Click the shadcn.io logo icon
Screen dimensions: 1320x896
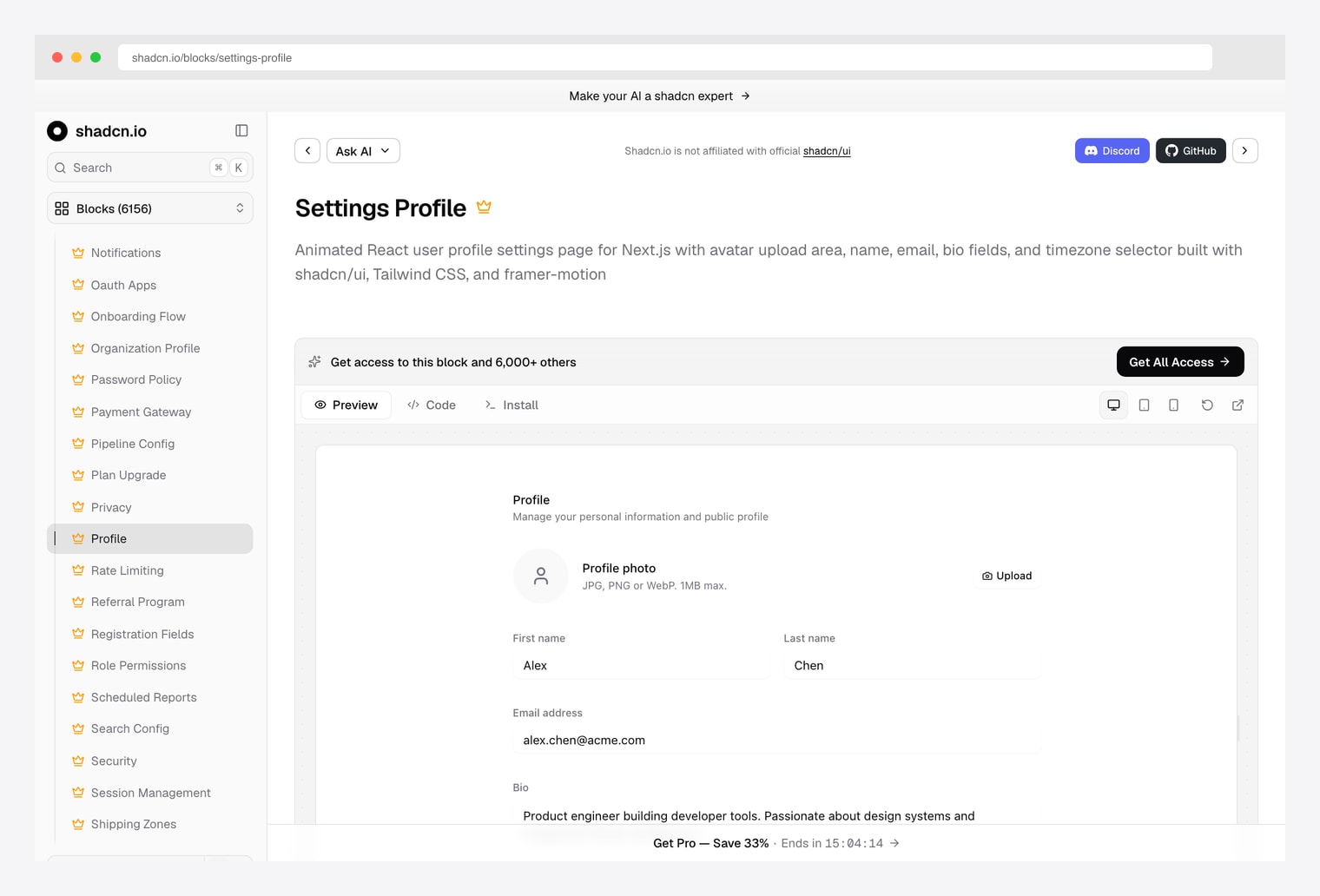pyautogui.click(x=57, y=131)
